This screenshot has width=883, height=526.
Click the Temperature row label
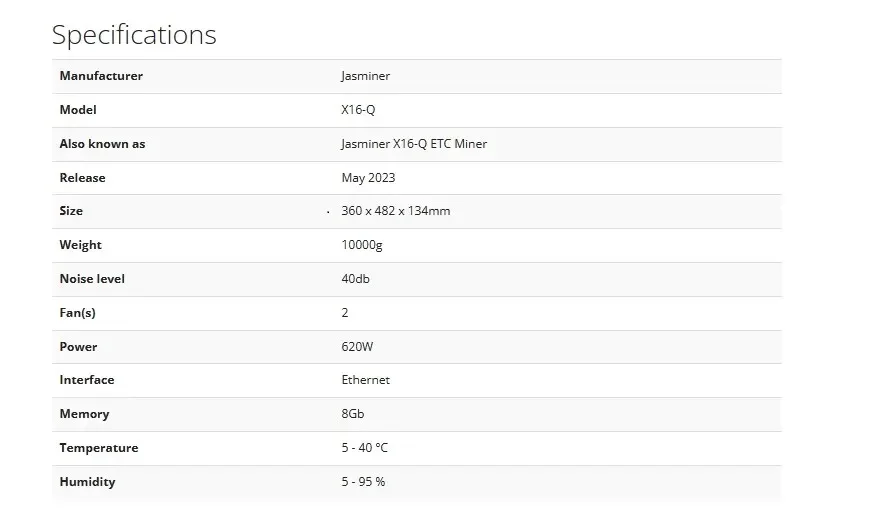click(x=99, y=448)
